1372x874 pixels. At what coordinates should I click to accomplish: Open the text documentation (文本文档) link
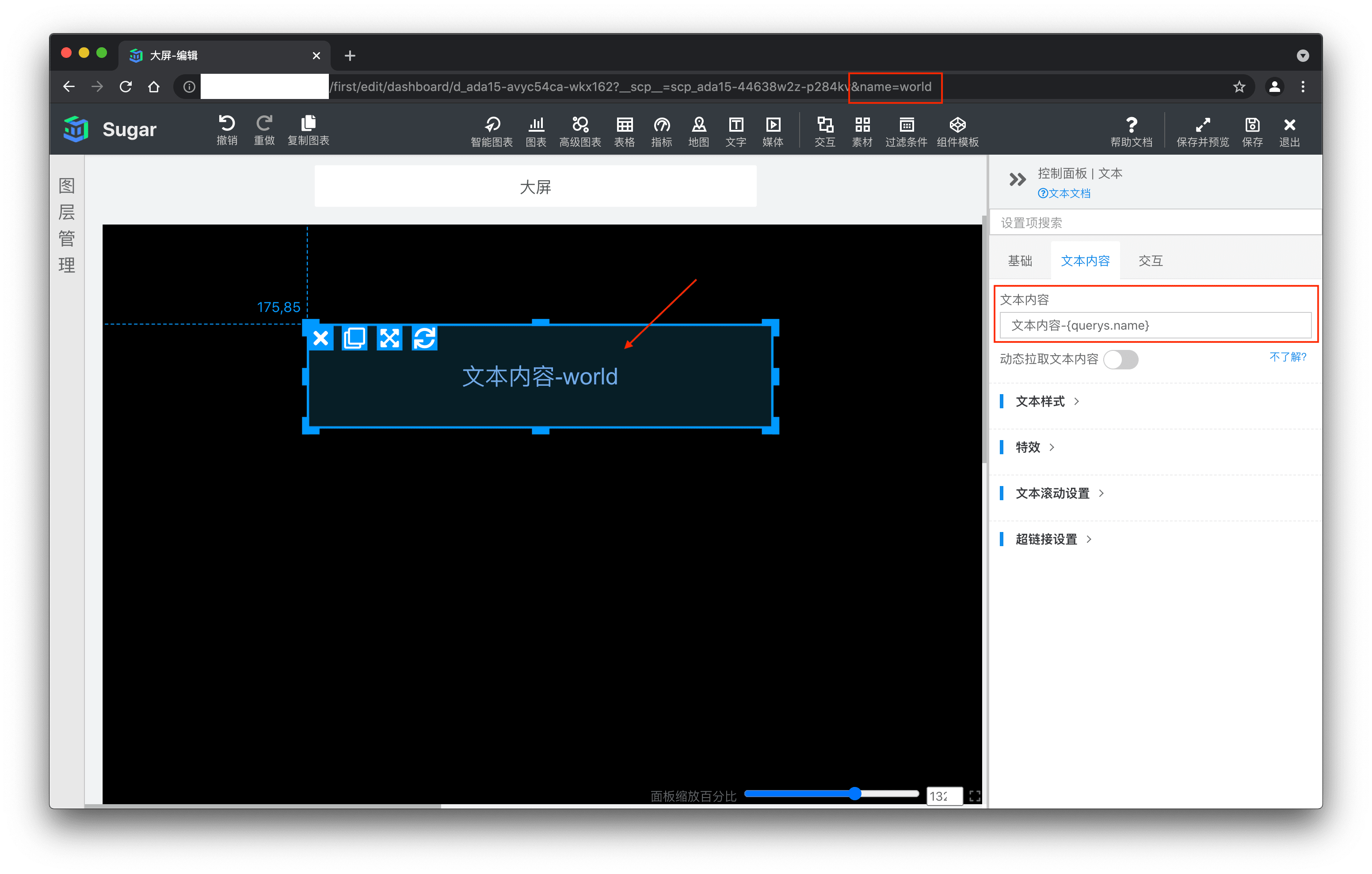click(1064, 193)
